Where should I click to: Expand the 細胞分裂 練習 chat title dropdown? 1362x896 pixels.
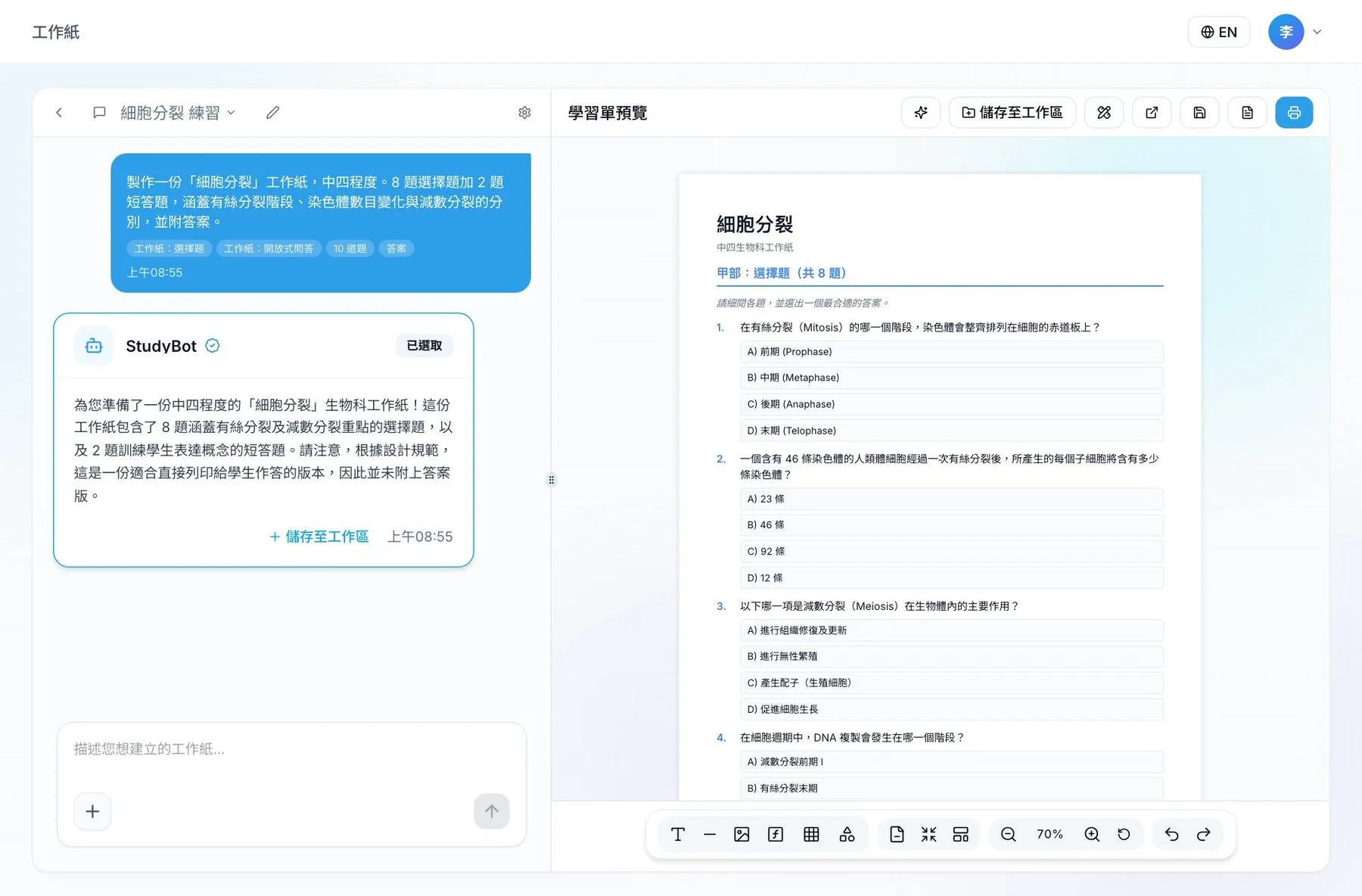tap(178, 113)
